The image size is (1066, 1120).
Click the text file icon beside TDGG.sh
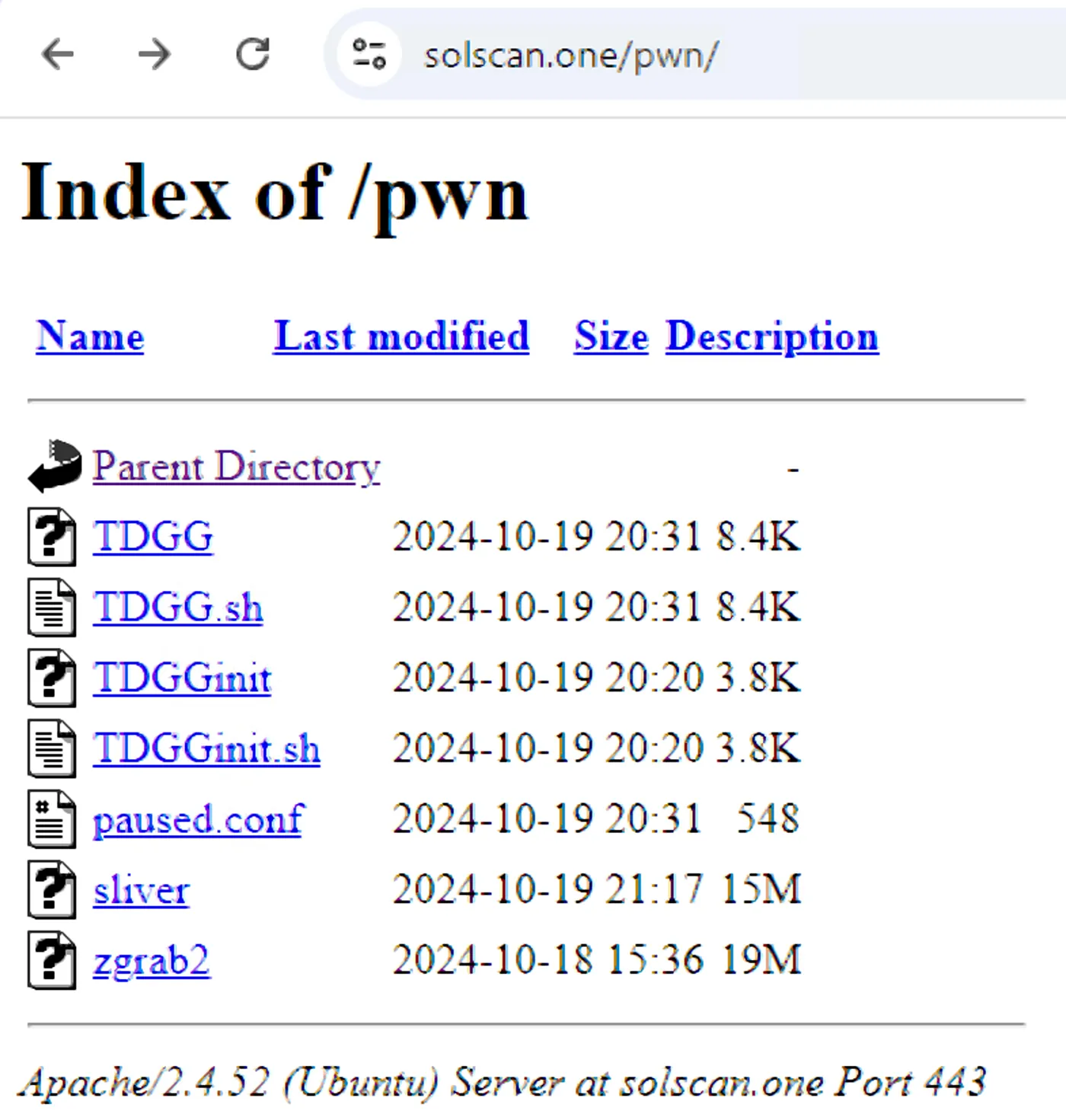(x=52, y=607)
